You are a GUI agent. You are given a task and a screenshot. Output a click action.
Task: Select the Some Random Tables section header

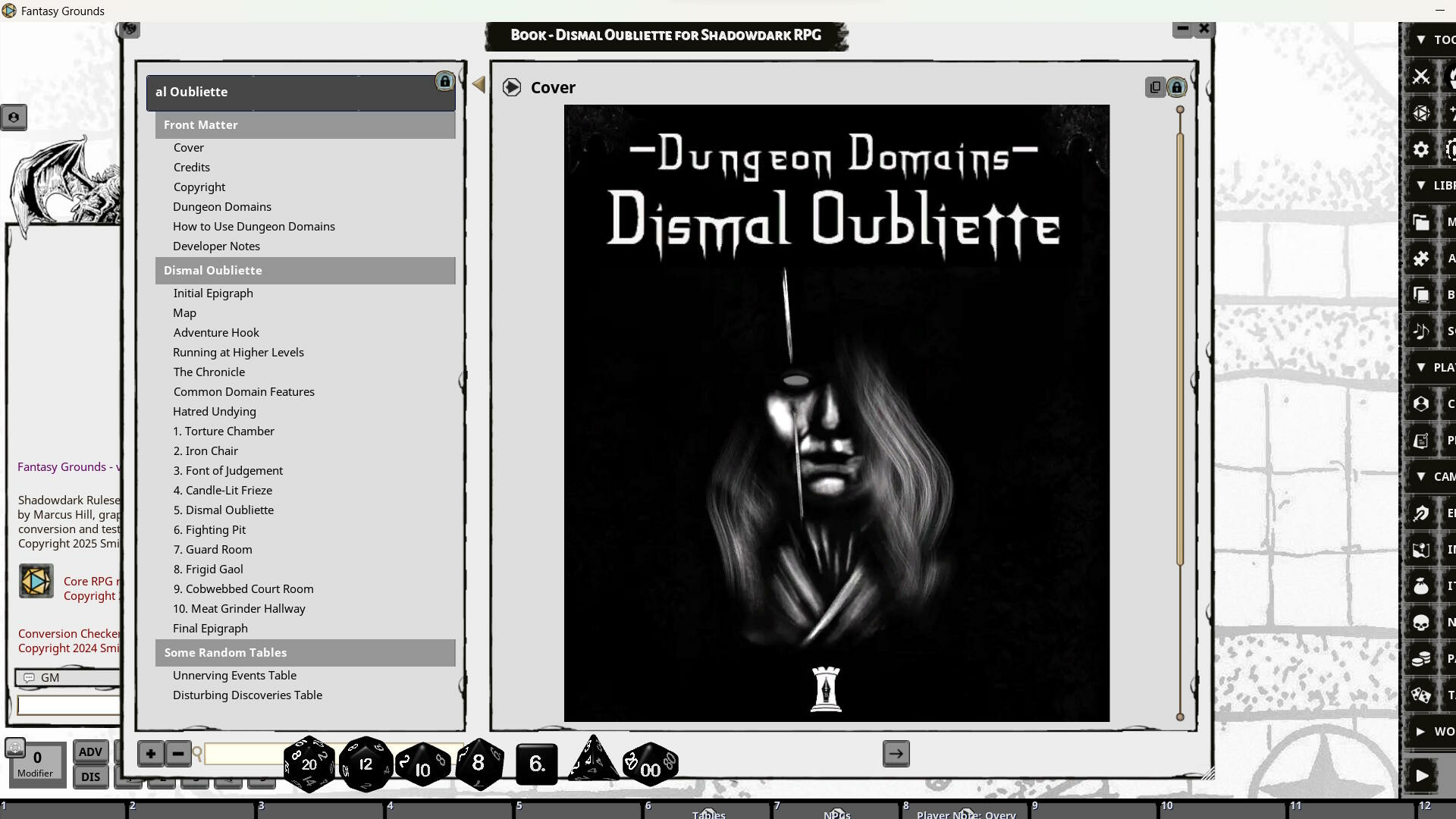pyautogui.click(x=305, y=652)
